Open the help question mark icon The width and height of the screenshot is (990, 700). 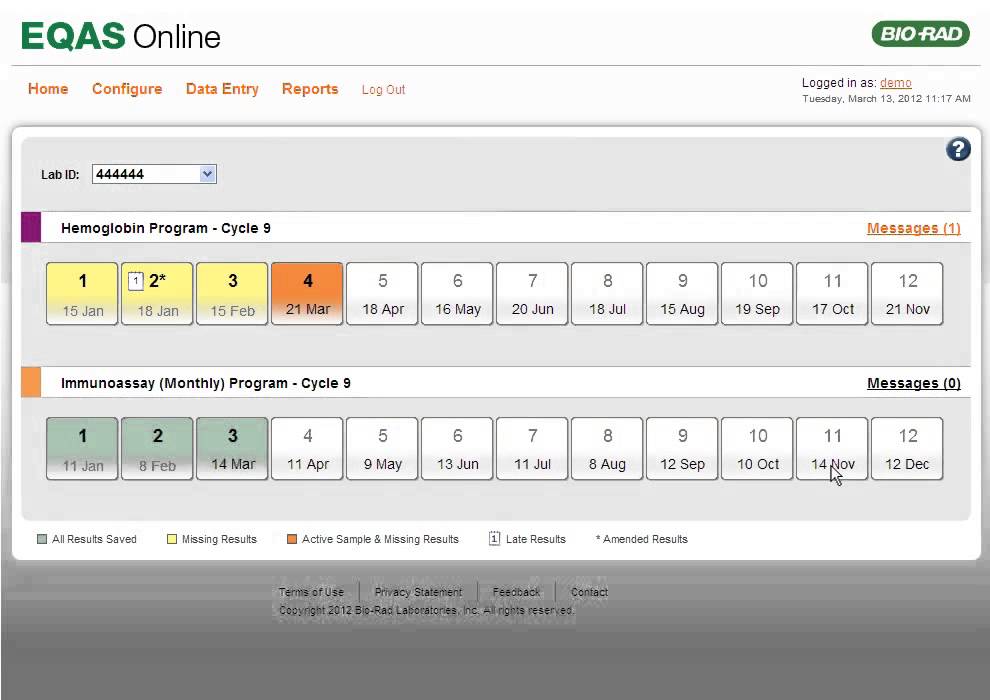pyautogui.click(x=958, y=150)
